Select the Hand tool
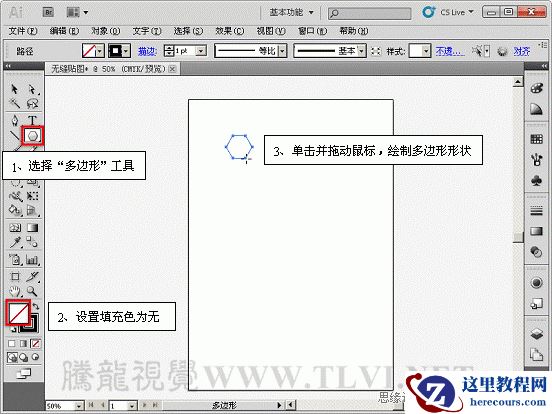Screen dimensions: 552x414 [15, 291]
